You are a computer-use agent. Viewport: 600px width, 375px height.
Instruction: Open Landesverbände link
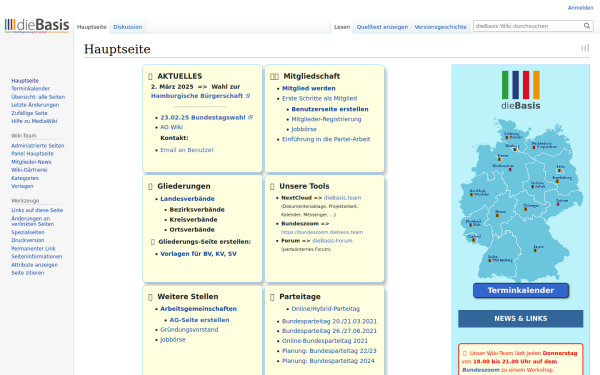coord(188,199)
